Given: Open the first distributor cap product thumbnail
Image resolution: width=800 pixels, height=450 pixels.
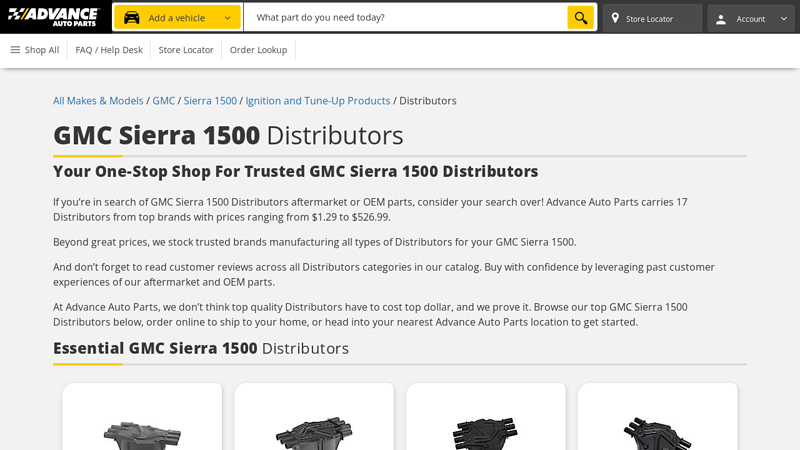Looking at the screenshot, I should tap(142, 435).
